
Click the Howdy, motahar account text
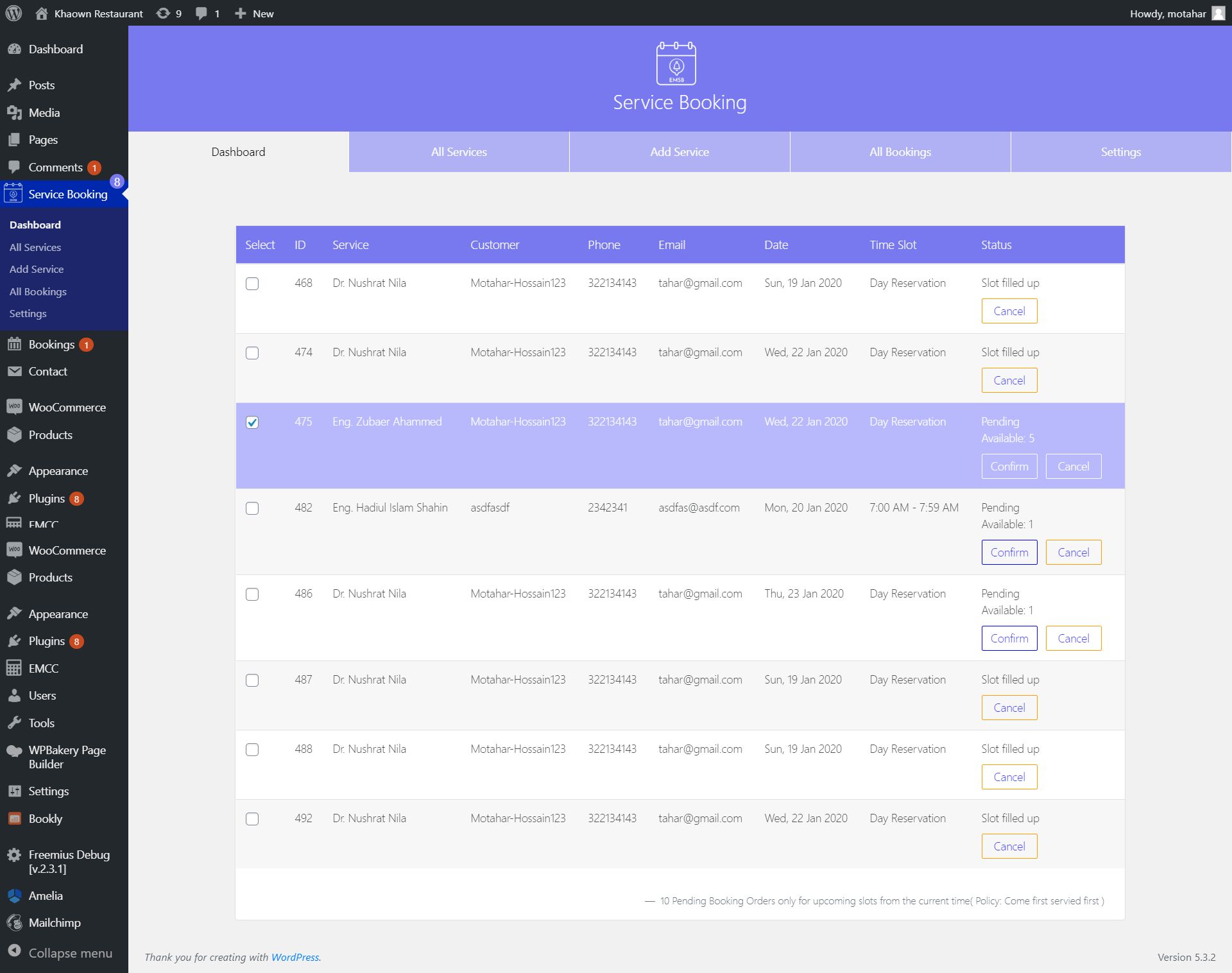(x=1168, y=13)
